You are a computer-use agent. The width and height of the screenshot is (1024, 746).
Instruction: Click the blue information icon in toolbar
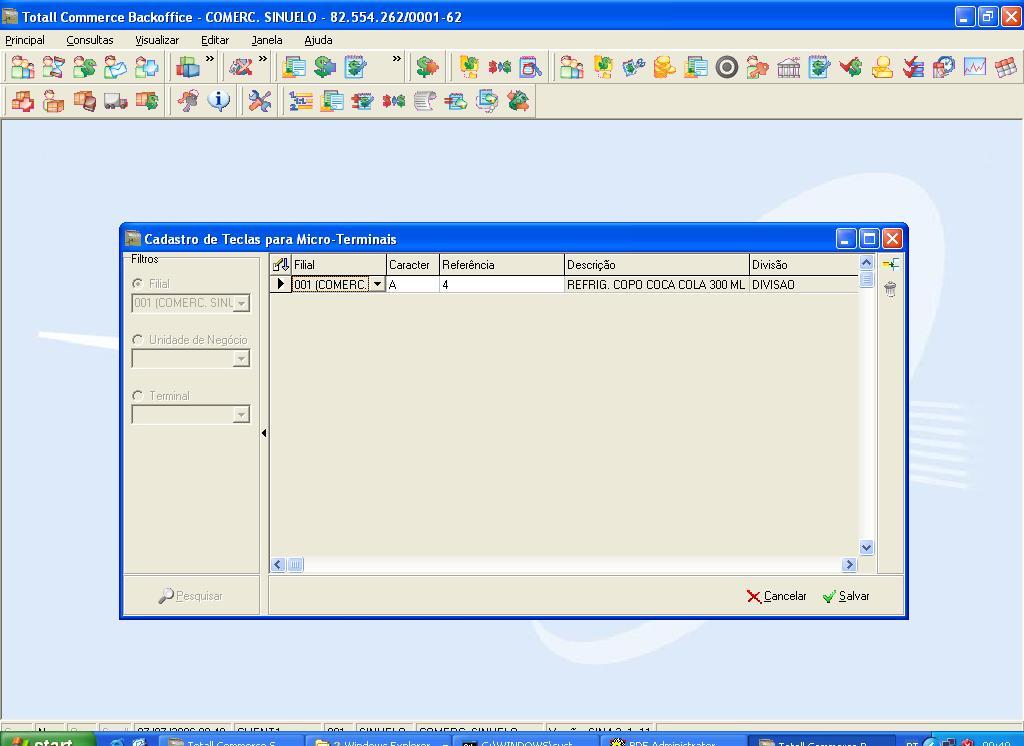[219, 101]
